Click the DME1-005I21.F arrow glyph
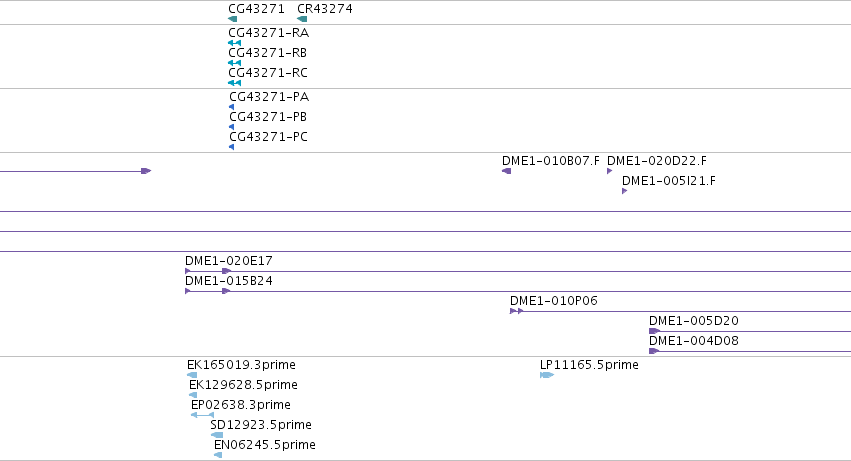 625,191
